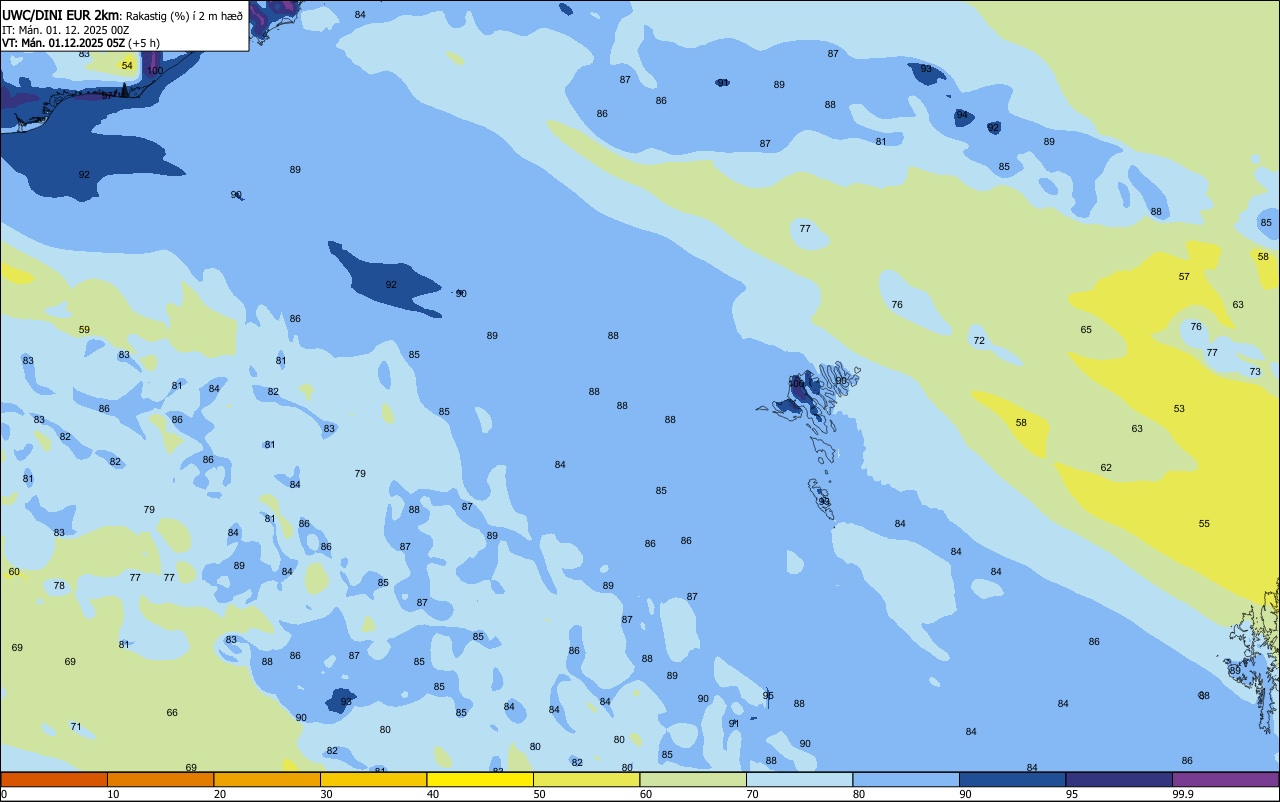Click the '50' legend label
This screenshot has width=1280, height=802.
point(539,794)
